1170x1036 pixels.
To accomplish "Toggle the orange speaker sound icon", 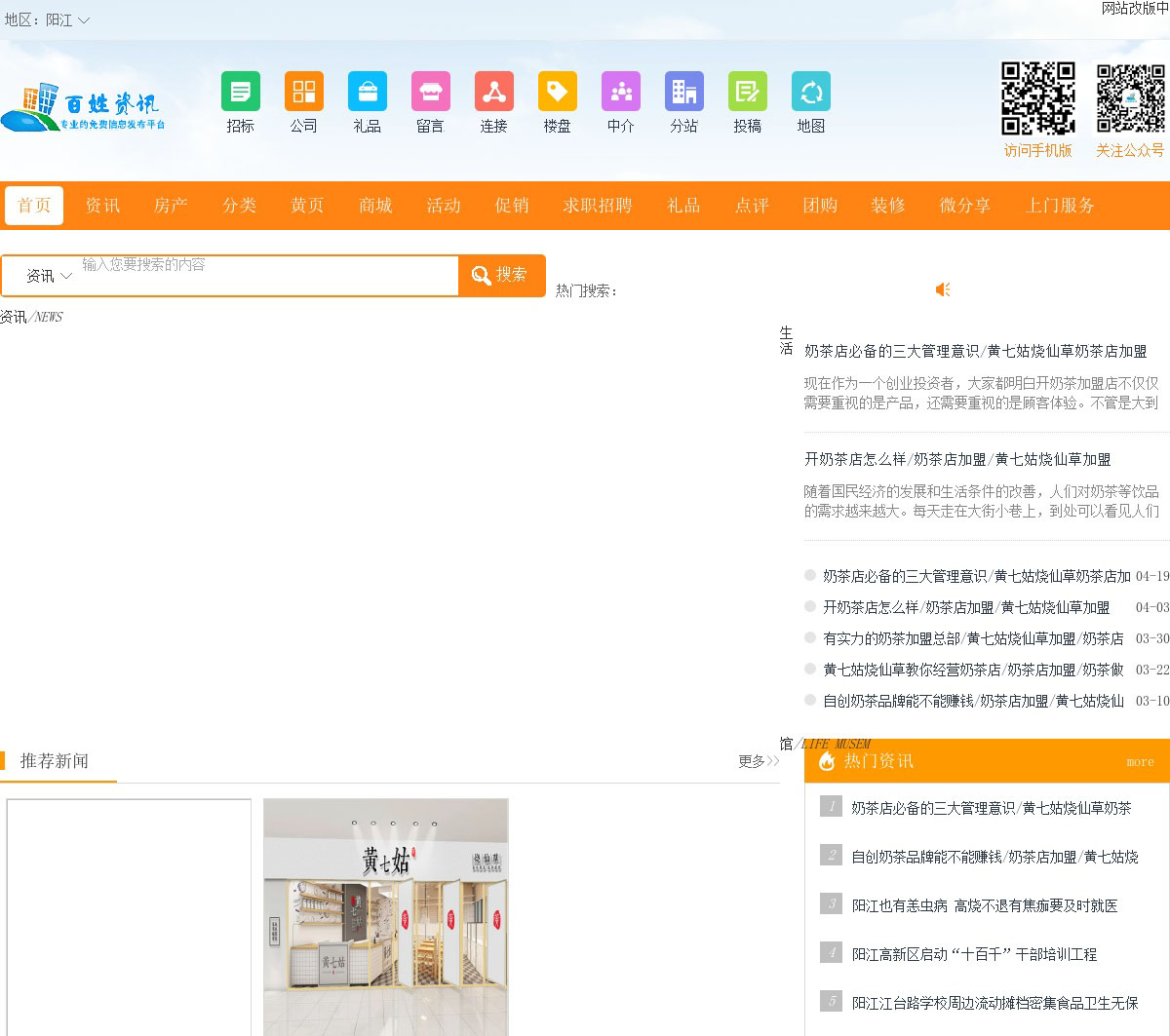I will 943,289.
